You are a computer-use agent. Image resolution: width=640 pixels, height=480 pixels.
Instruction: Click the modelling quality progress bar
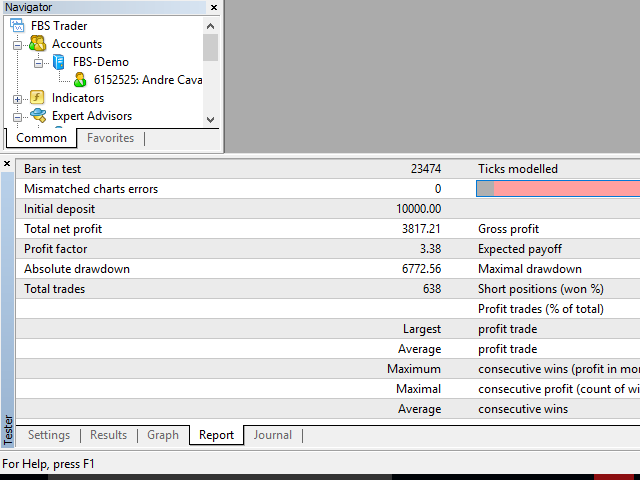click(558, 188)
